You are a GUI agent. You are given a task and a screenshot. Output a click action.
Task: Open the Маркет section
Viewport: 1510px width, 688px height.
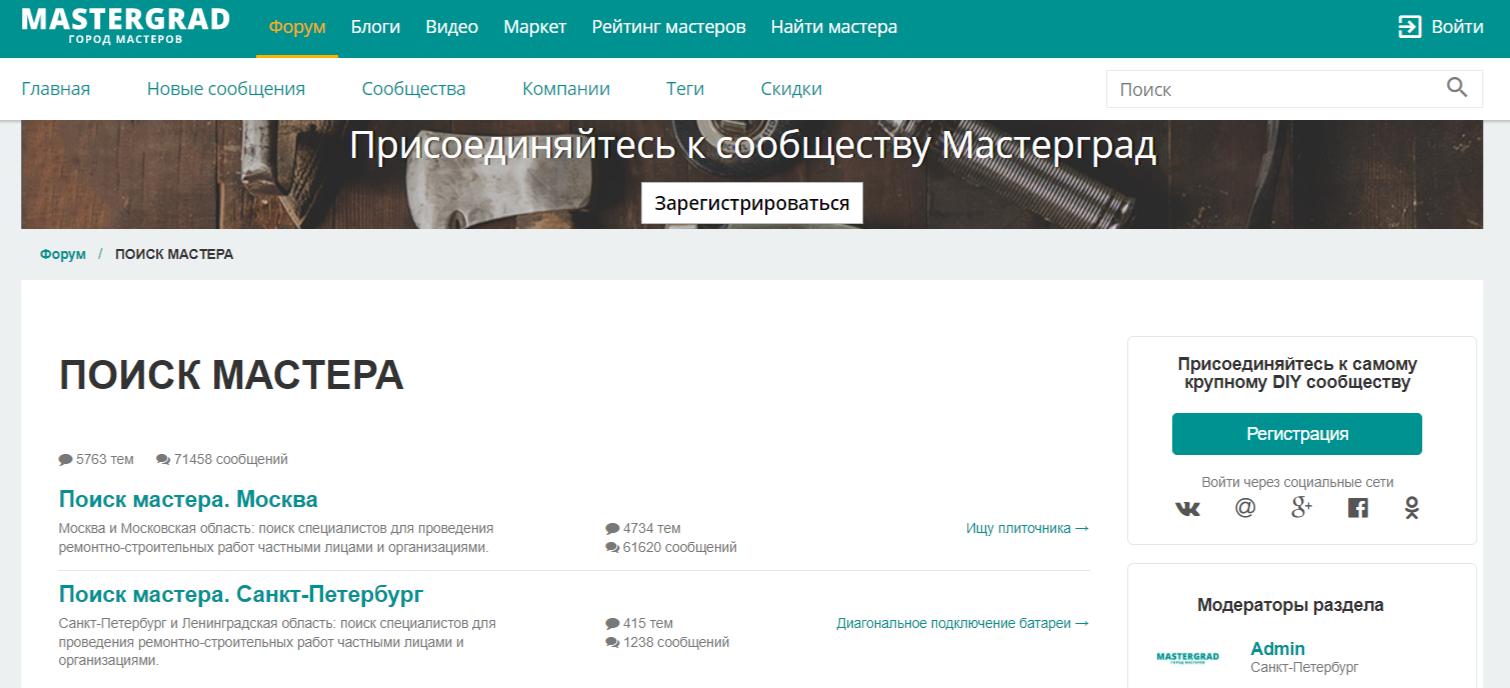tap(535, 27)
